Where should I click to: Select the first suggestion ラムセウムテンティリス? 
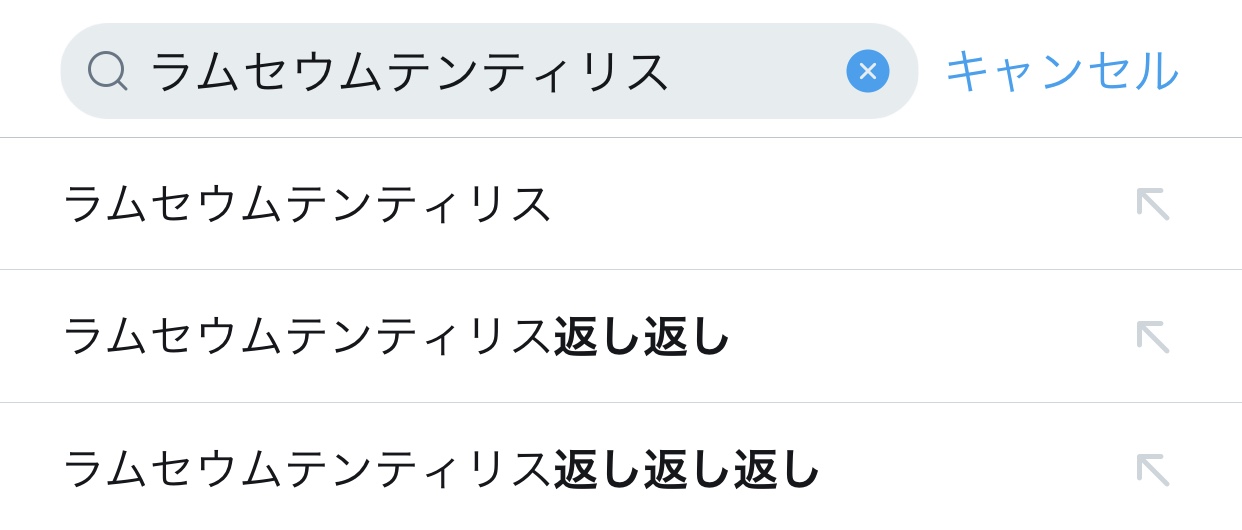pos(308,204)
